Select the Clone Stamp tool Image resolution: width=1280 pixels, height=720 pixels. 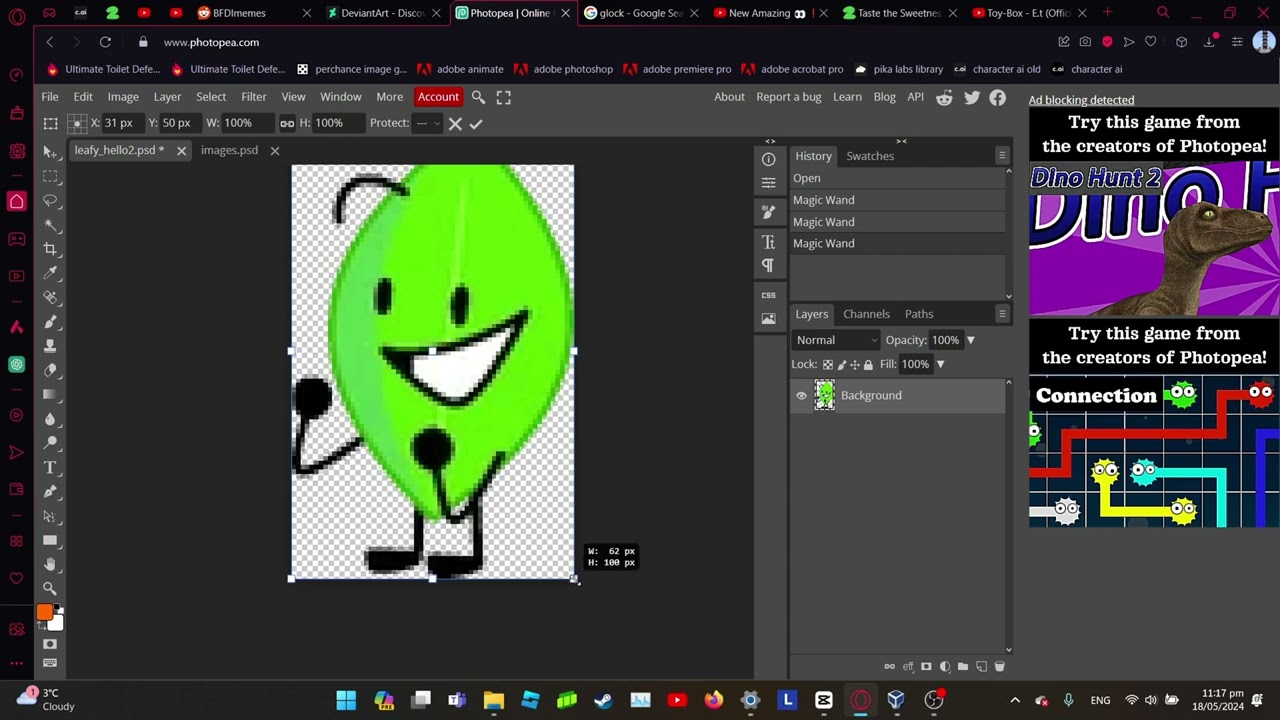point(50,346)
